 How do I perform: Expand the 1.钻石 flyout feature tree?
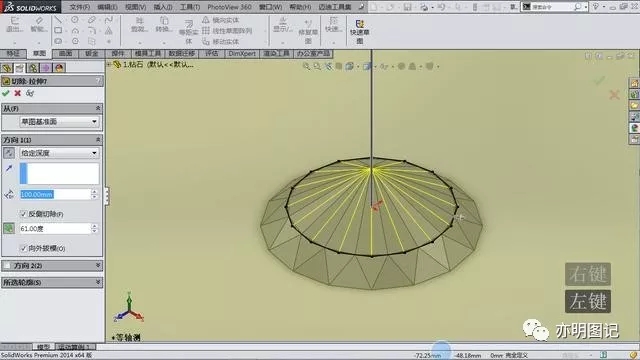[109, 64]
